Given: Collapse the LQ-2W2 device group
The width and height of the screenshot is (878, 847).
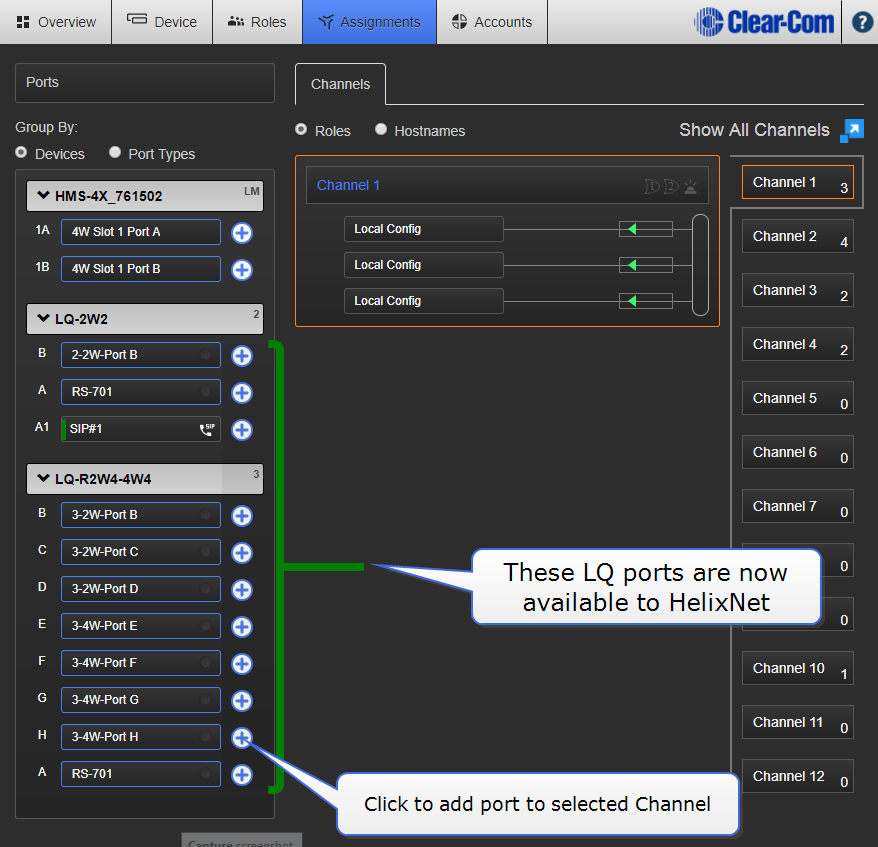Looking at the screenshot, I should tap(43, 319).
